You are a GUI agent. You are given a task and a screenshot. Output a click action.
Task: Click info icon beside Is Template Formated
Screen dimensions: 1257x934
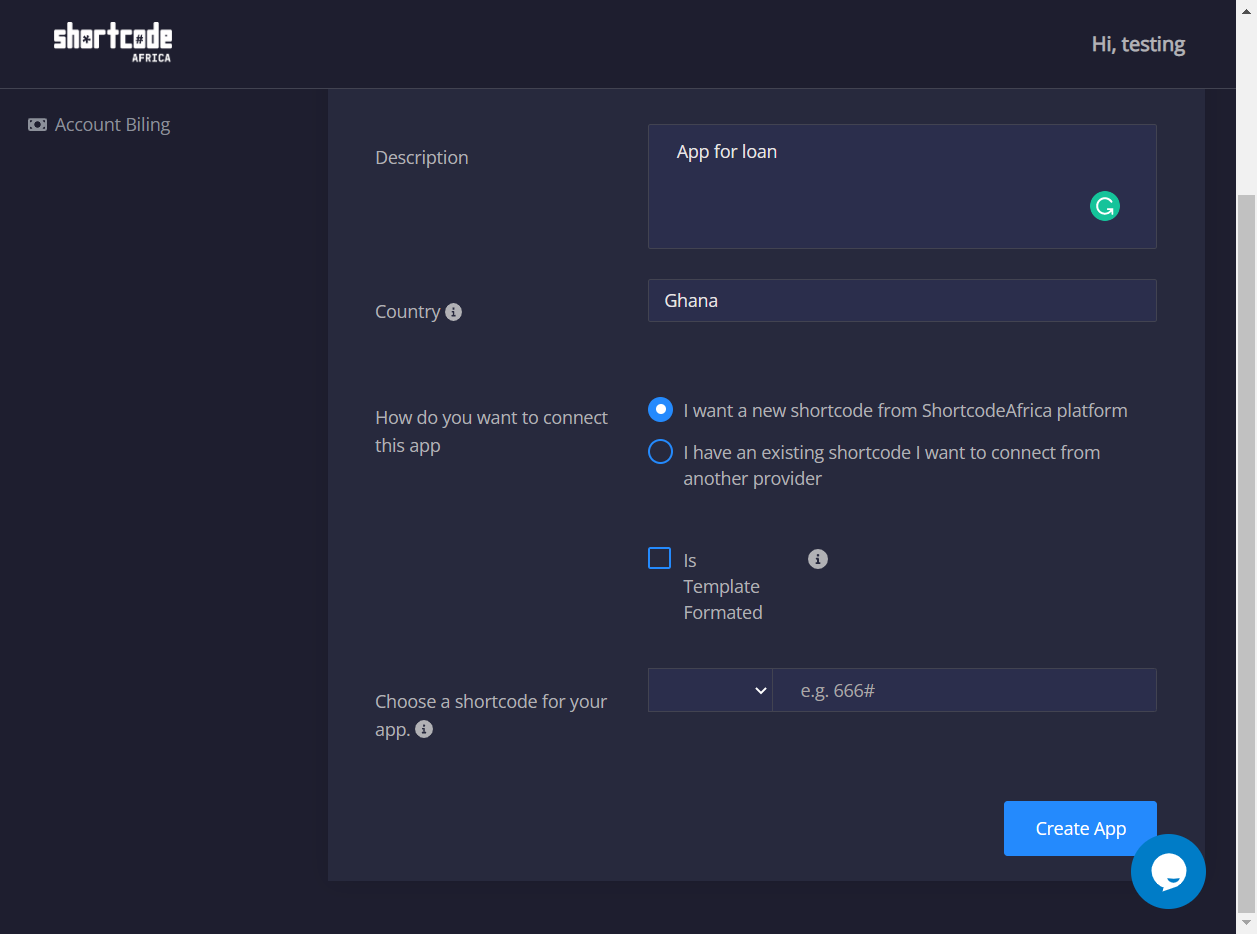tap(818, 559)
